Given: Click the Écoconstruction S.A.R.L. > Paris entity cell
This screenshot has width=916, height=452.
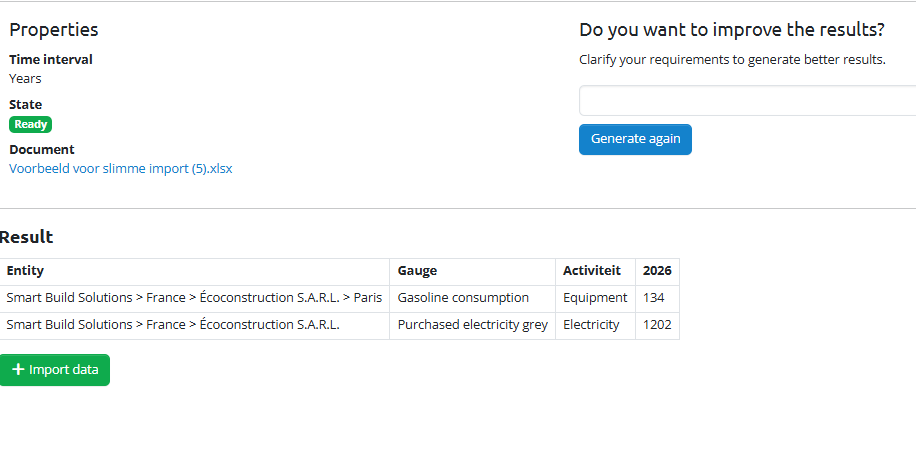Looking at the screenshot, I should 194,298.
